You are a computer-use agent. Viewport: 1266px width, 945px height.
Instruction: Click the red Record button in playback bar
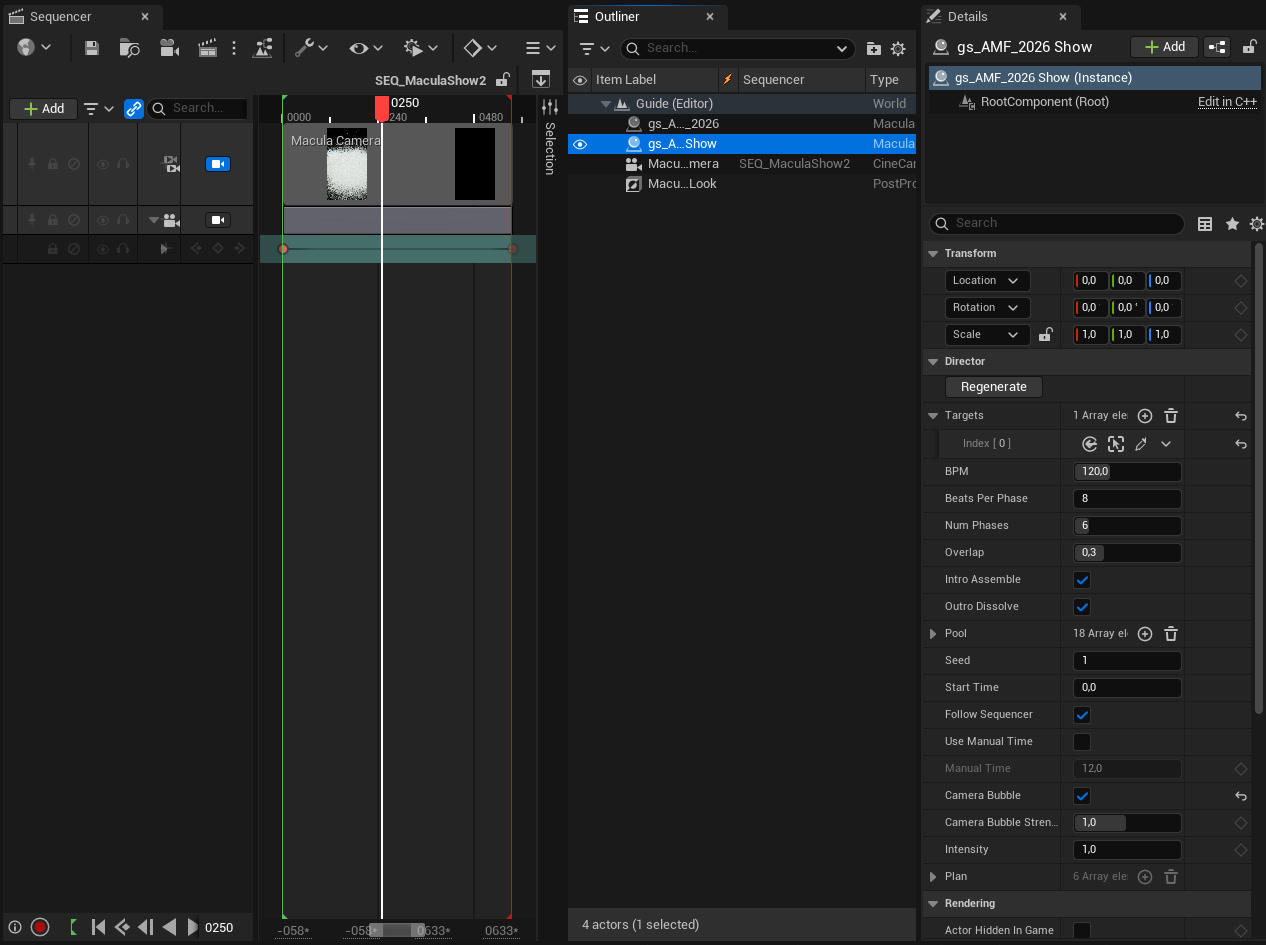point(40,927)
